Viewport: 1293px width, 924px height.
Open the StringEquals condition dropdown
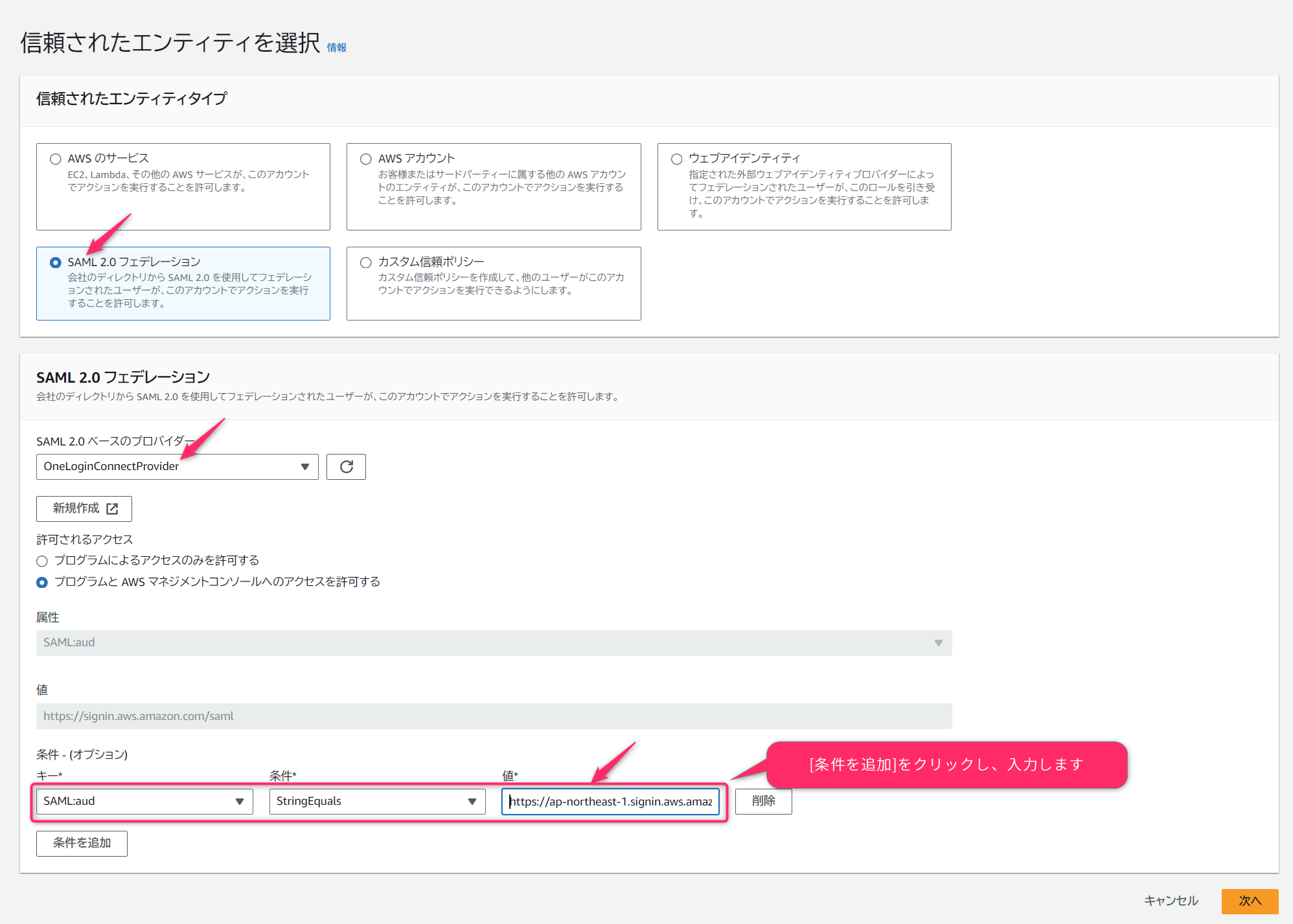[377, 802]
